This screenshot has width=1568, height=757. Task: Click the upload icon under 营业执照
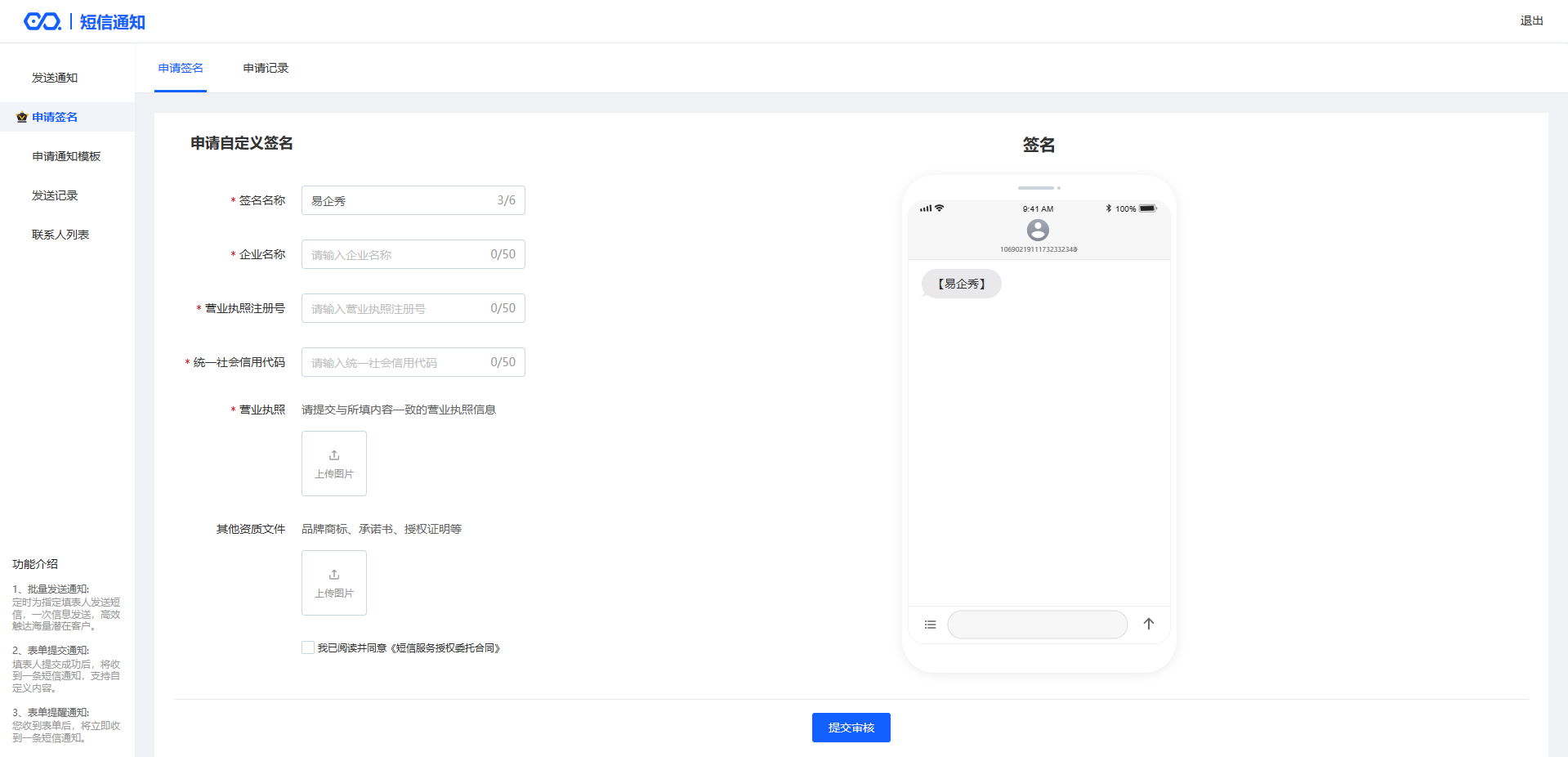[334, 455]
